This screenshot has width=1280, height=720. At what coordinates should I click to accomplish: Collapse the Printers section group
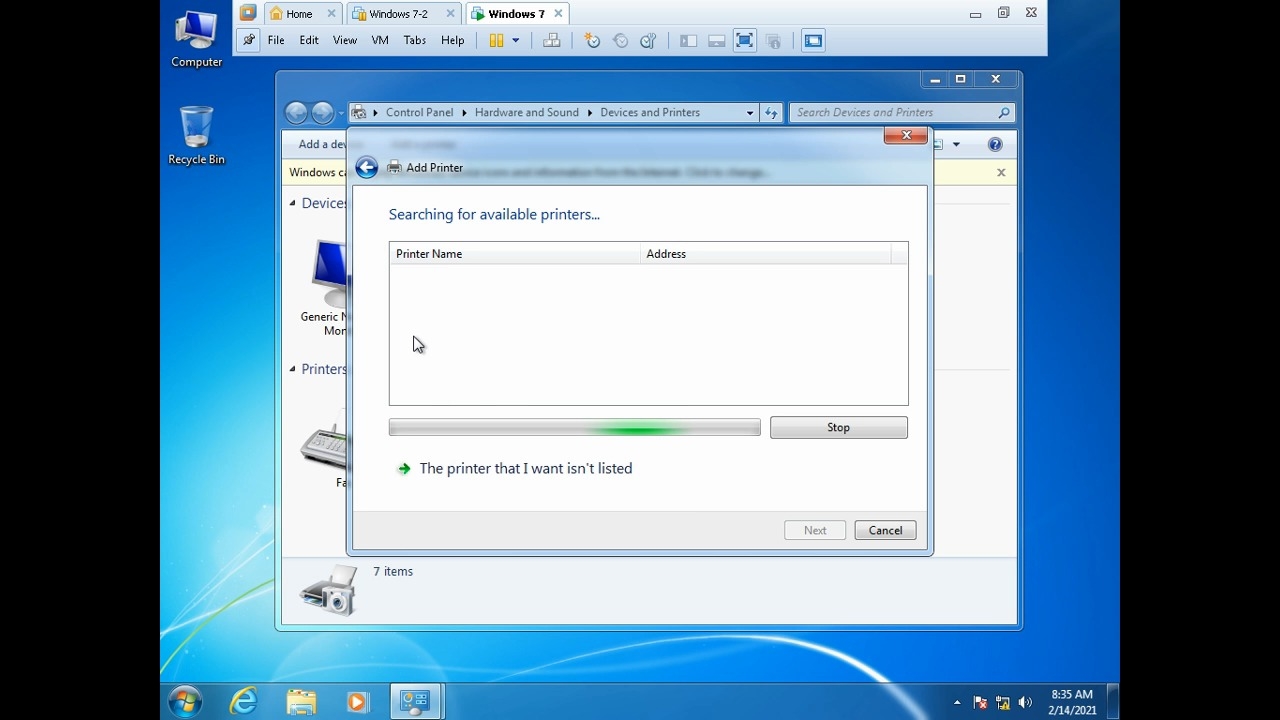coord(293,369)
